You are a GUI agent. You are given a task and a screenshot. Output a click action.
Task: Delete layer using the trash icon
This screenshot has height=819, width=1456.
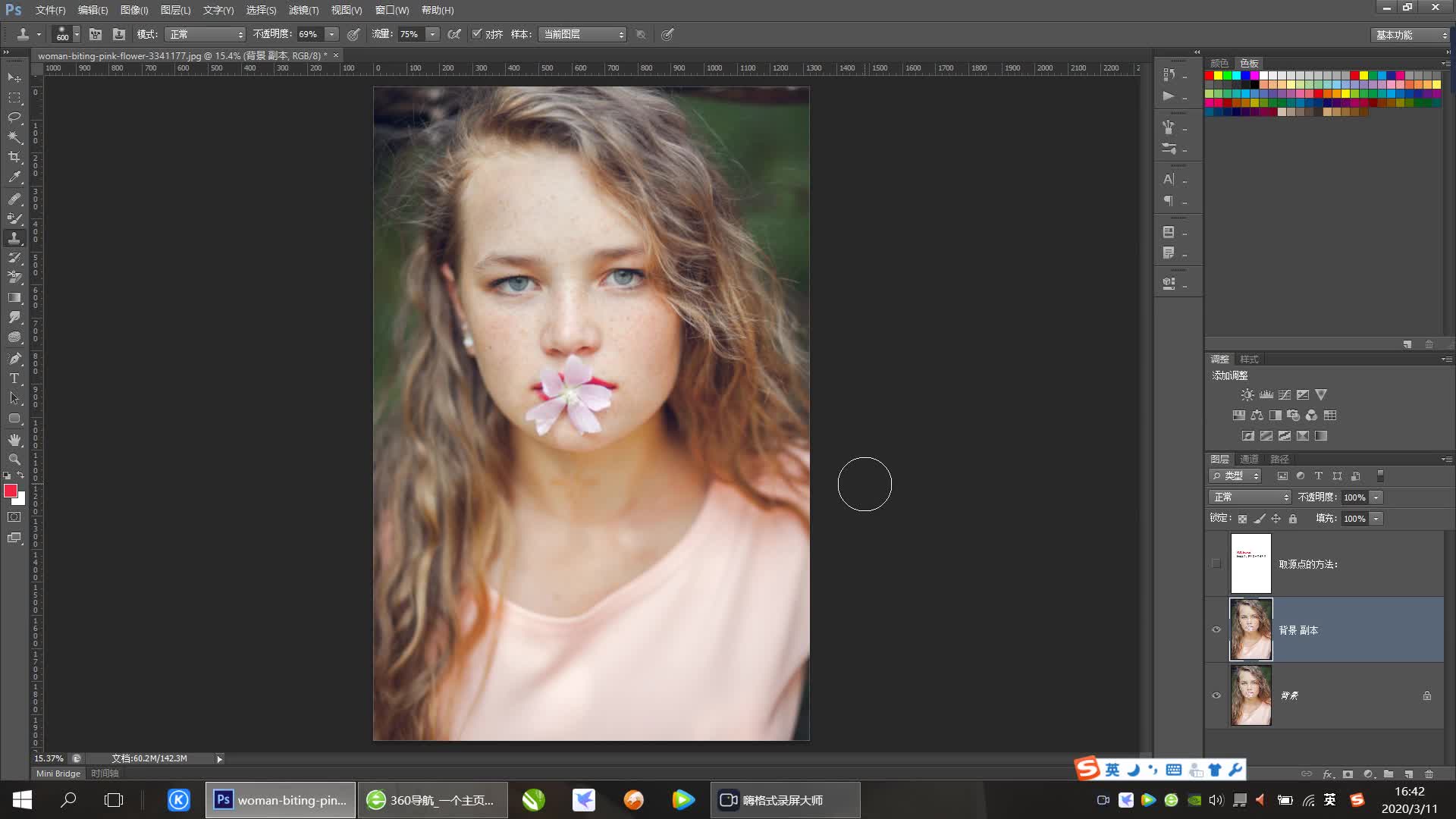(1429, 774)
